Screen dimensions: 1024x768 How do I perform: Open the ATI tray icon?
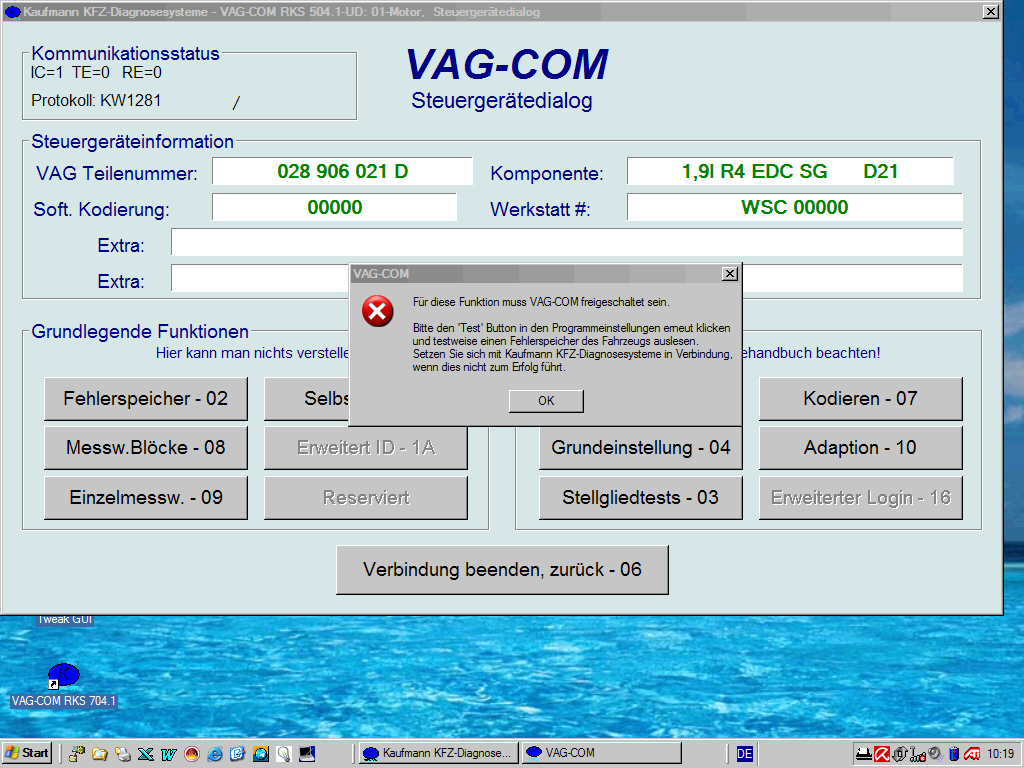point(972,754)
